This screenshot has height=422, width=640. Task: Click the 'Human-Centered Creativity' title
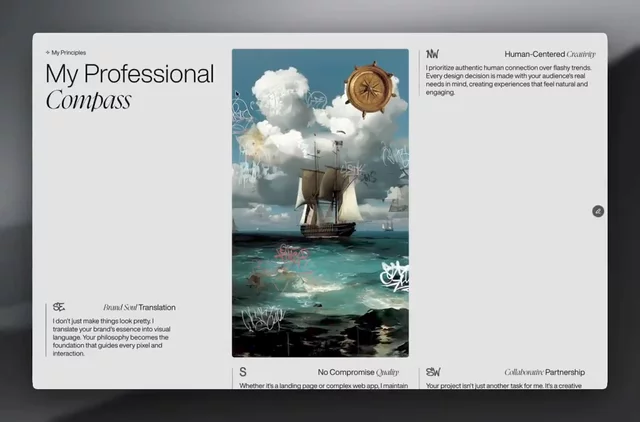[x=550, y=54]
